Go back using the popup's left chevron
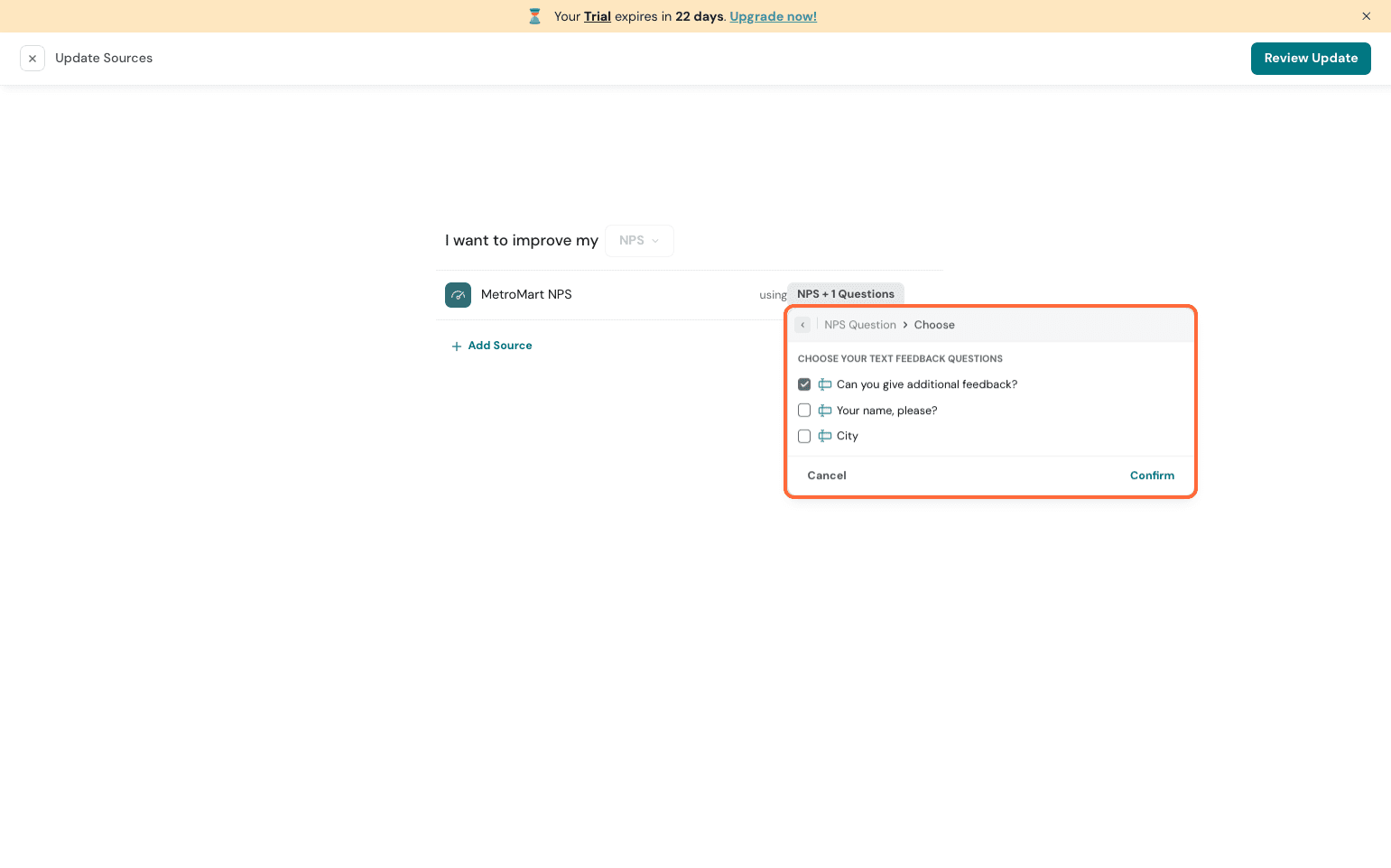Image resolution: width=1391 pixels, height=868 pixels. [x=802, y=325]
